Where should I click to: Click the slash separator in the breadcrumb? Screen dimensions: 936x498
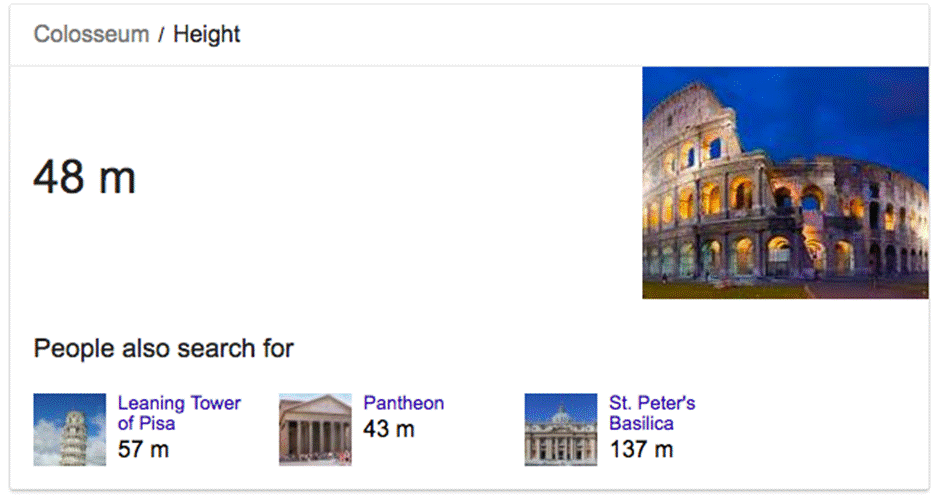[x=161, y=35]
